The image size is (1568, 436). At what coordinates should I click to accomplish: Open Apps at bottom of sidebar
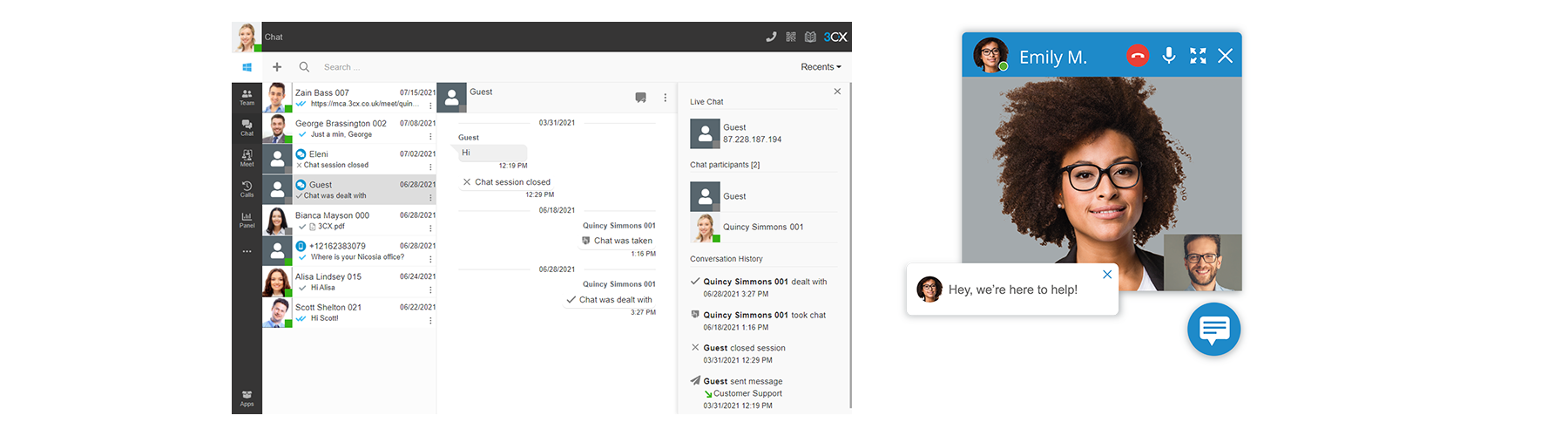247,398
